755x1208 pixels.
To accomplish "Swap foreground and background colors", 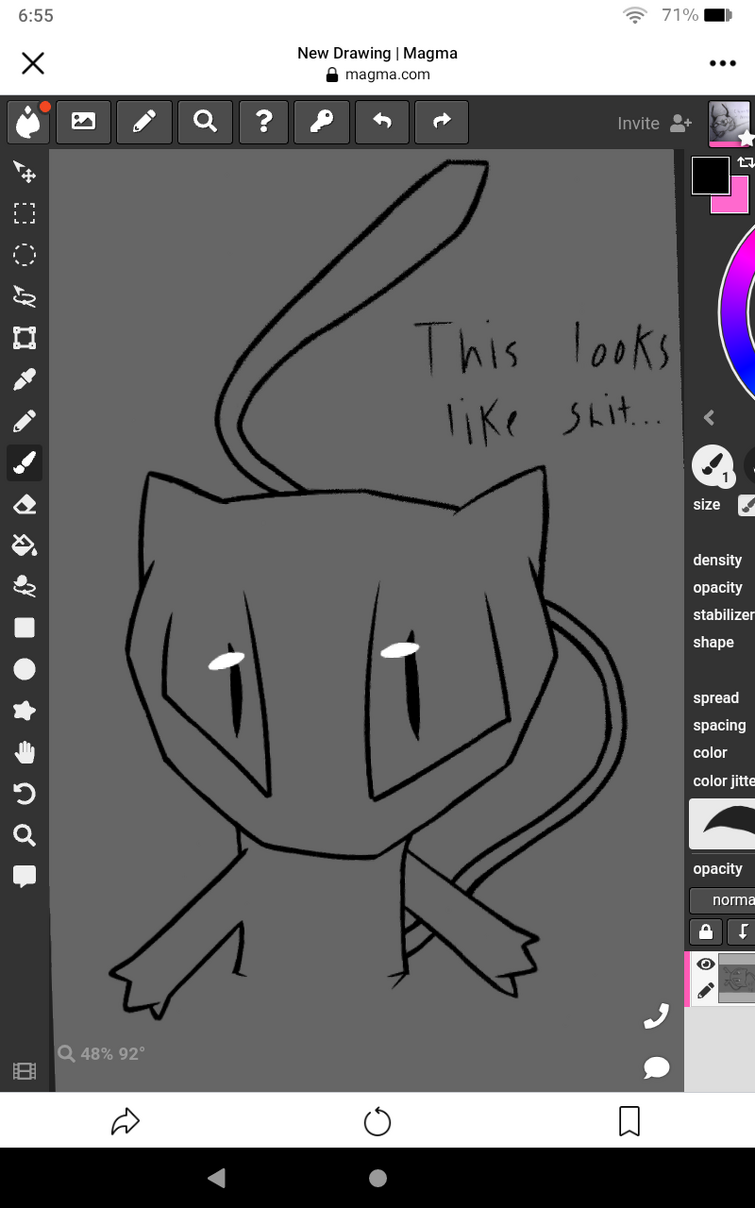I will [746, 162].
